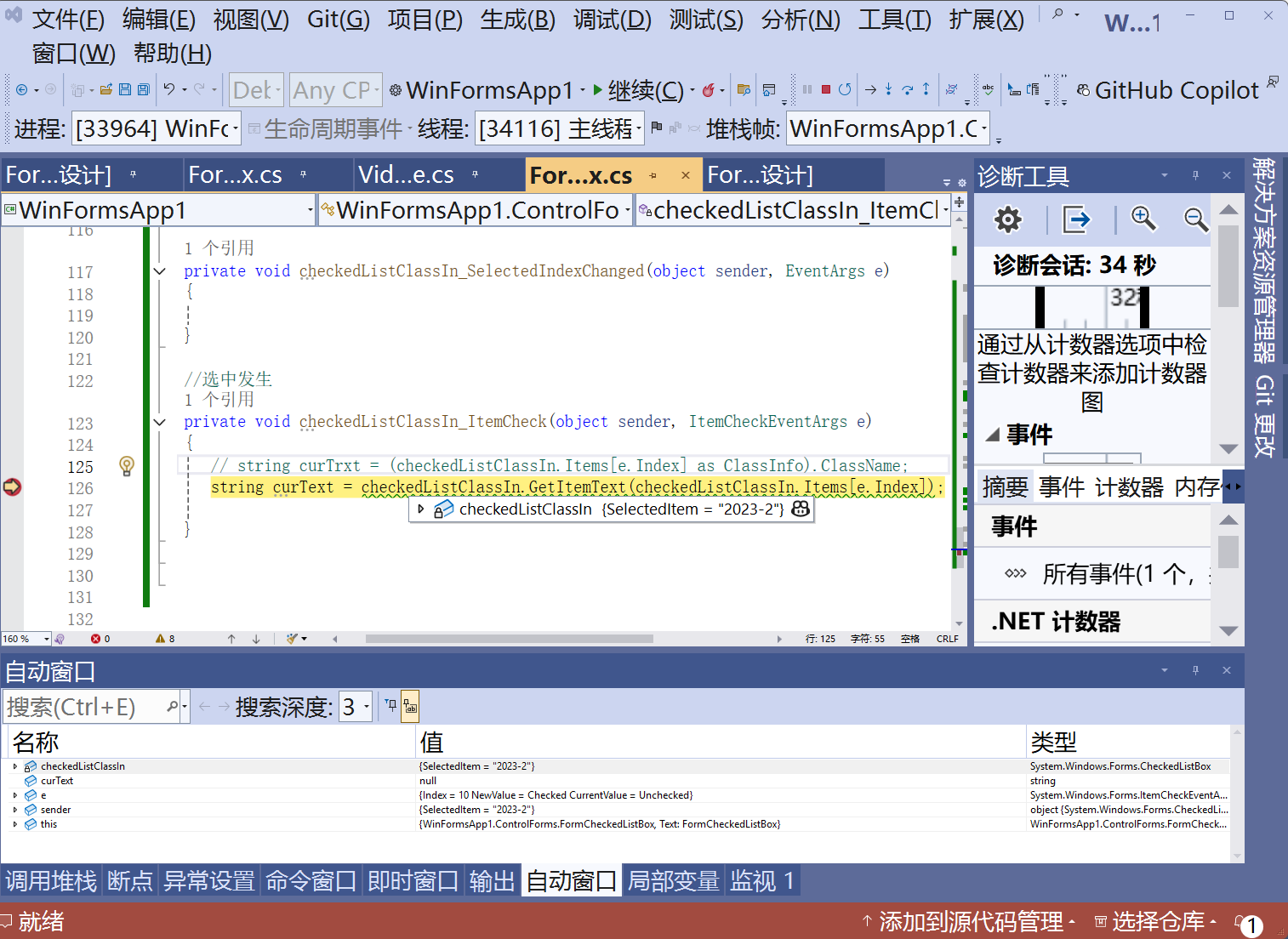Expand the checkedListClassIn row in Autos
The image size is (1288, 939).
pos(15,766)
